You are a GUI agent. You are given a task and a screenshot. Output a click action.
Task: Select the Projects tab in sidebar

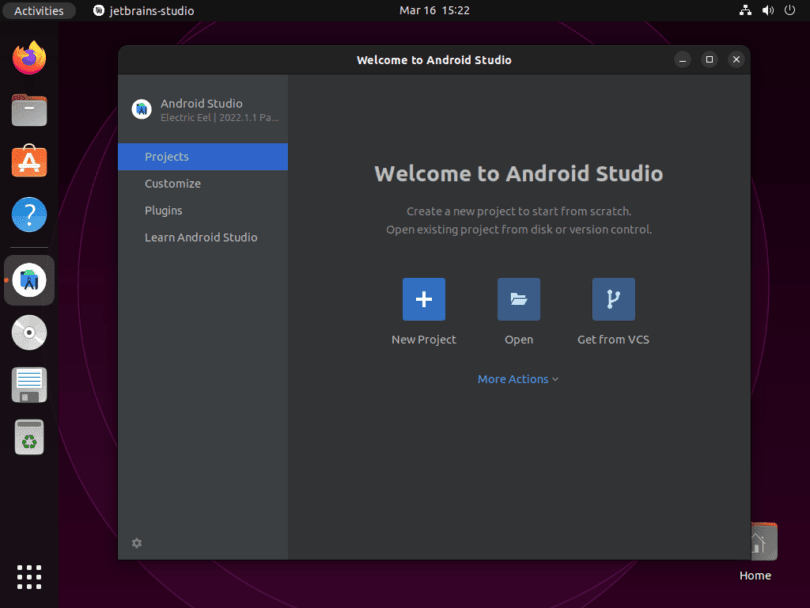coord(166,156)
